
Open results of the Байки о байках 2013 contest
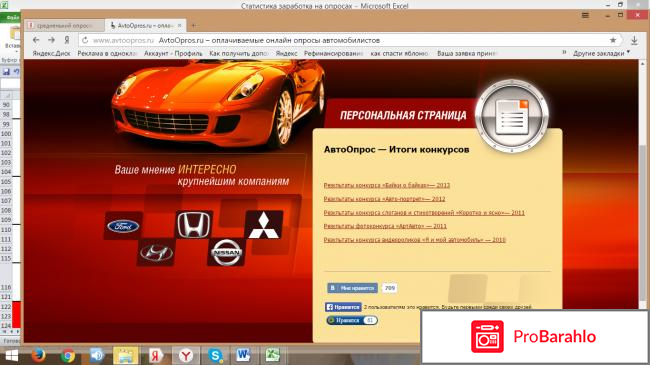pos(386,185)
